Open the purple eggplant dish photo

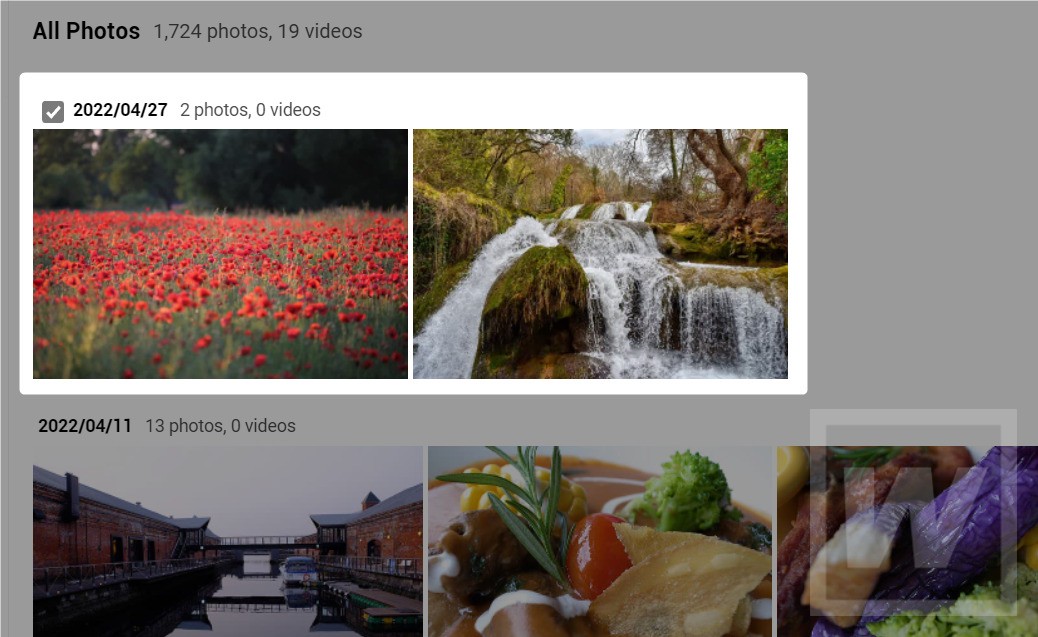(x=908, y=542)
